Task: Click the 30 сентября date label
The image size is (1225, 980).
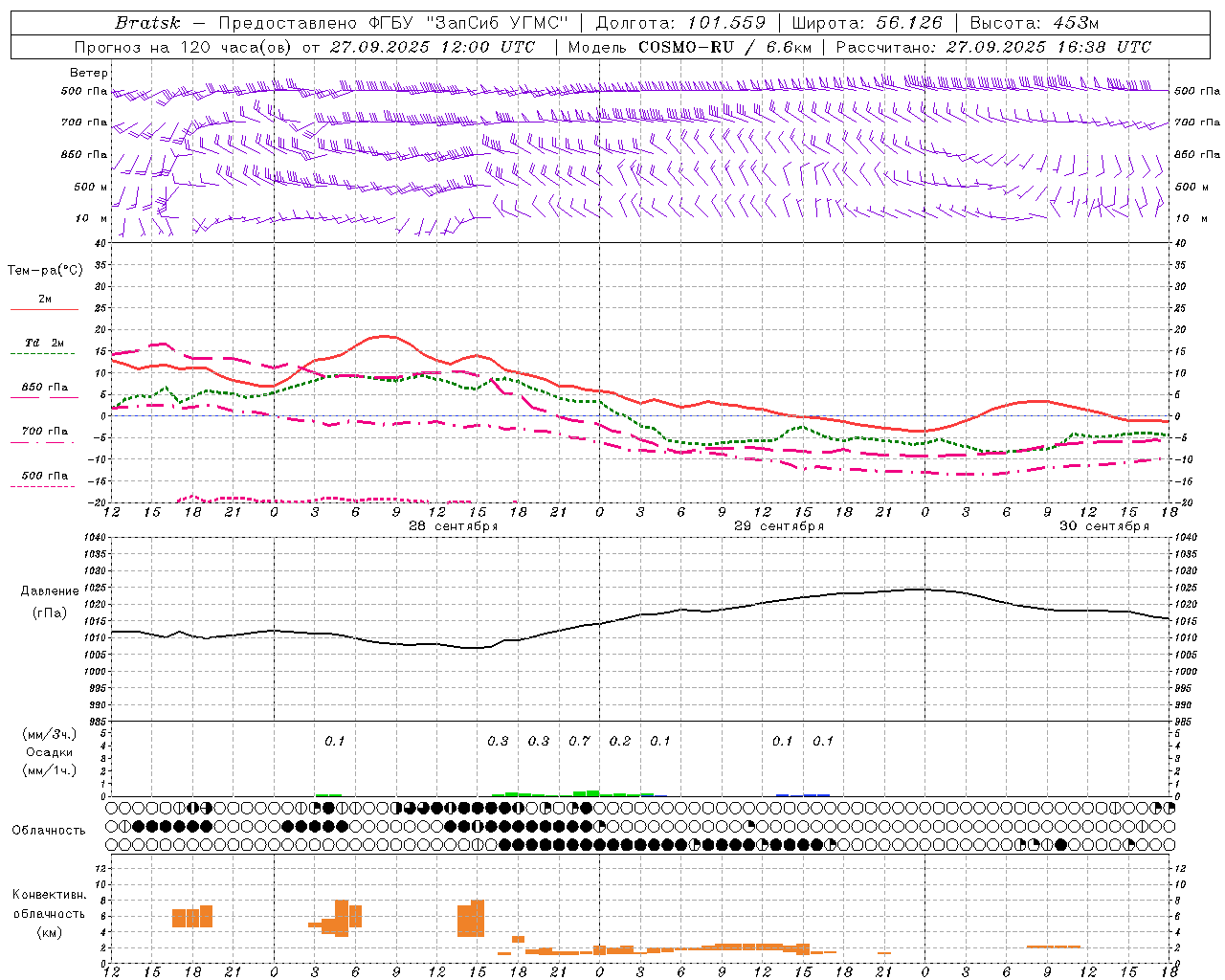Action: click(1104, 526)
